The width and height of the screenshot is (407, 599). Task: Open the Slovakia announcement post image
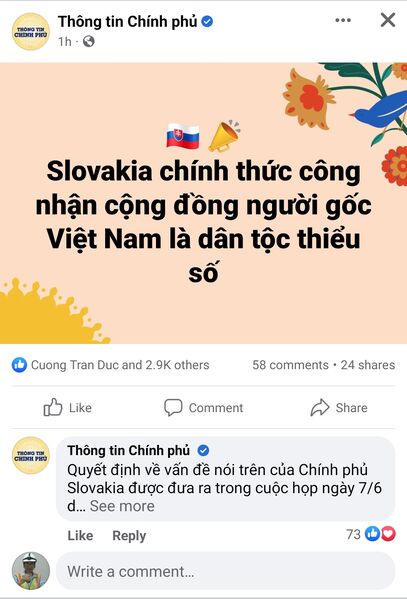pyautogui.click(x=203, y=203)
